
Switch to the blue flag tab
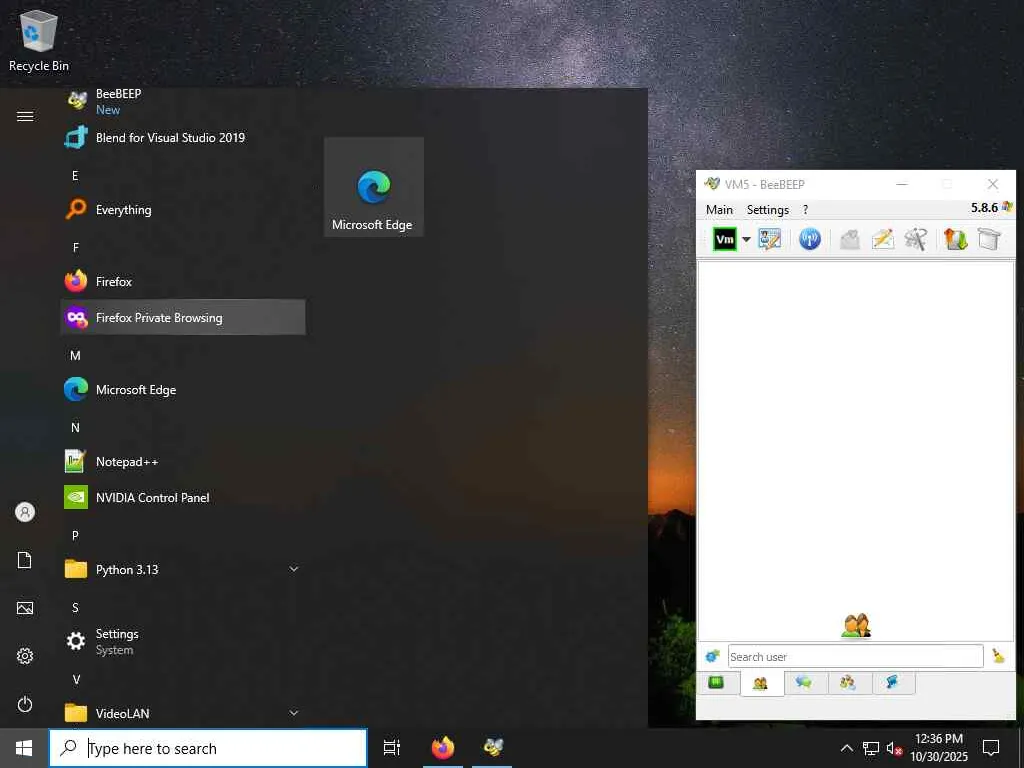pyautogui.click(x=891, y=683)
